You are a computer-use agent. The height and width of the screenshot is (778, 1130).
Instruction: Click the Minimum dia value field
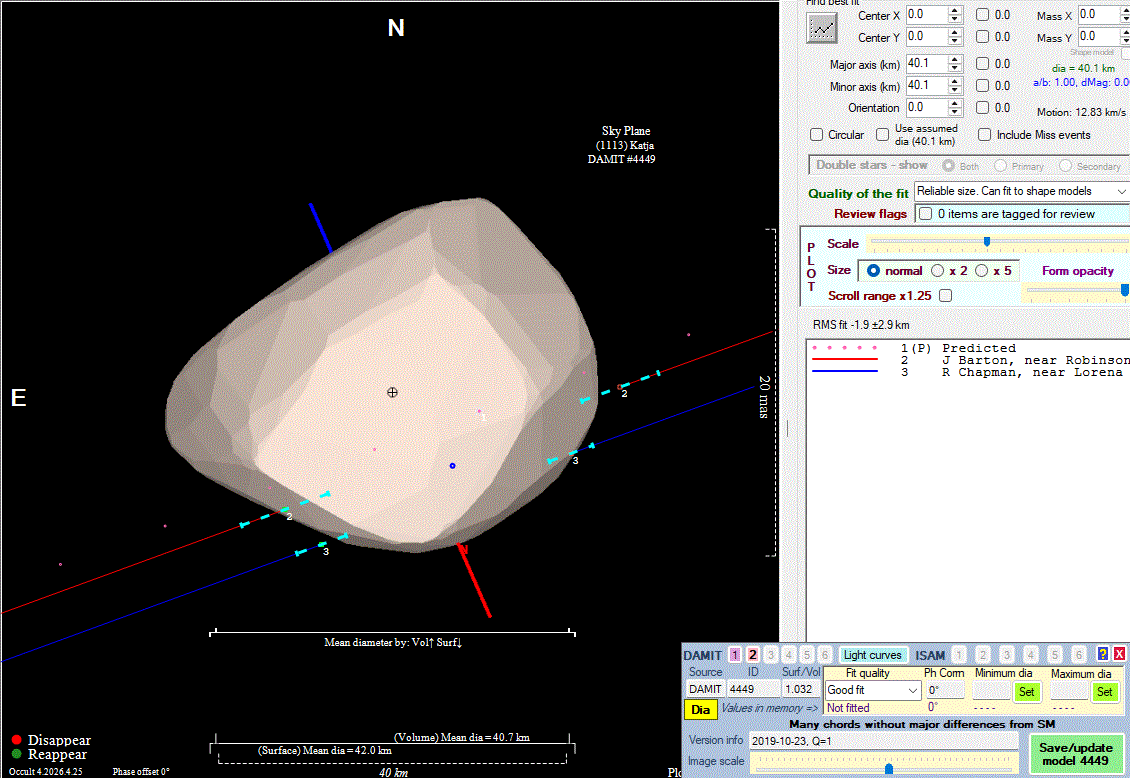pyautogui.click(x=992, y=691)
